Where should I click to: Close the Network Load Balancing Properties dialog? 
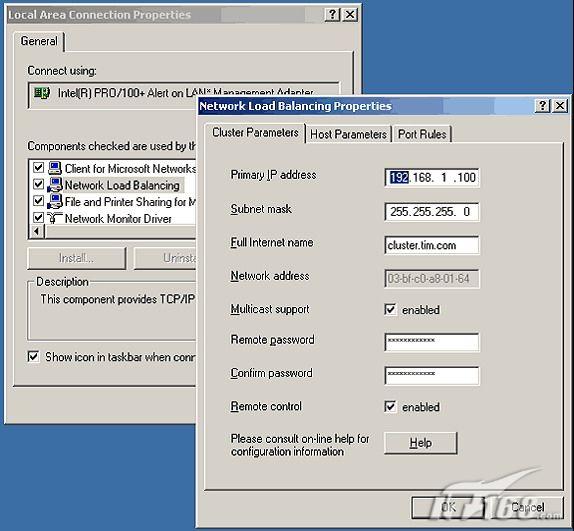click(x=560, y=106)
